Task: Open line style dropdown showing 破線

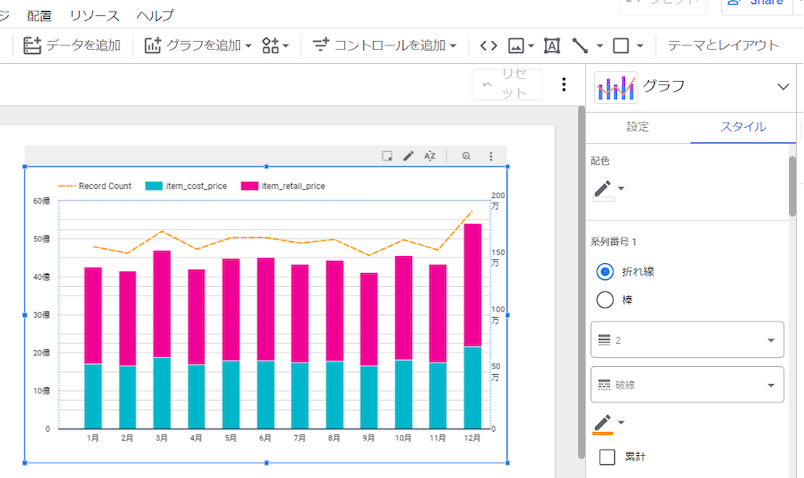Action: 687,385
